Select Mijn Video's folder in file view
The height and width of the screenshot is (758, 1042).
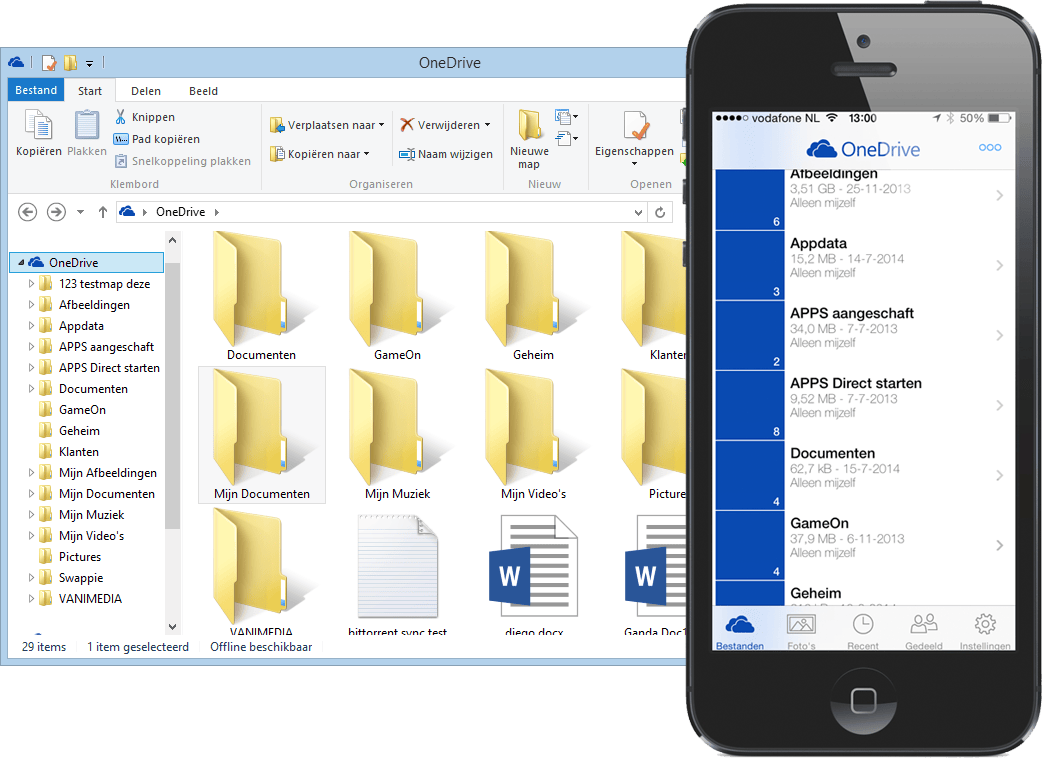click(x=534, y=435)
